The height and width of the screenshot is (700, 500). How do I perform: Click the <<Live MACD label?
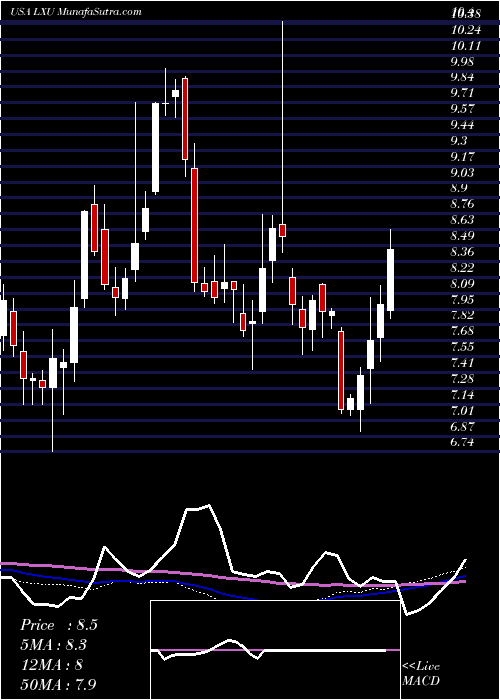coord(421,673)
